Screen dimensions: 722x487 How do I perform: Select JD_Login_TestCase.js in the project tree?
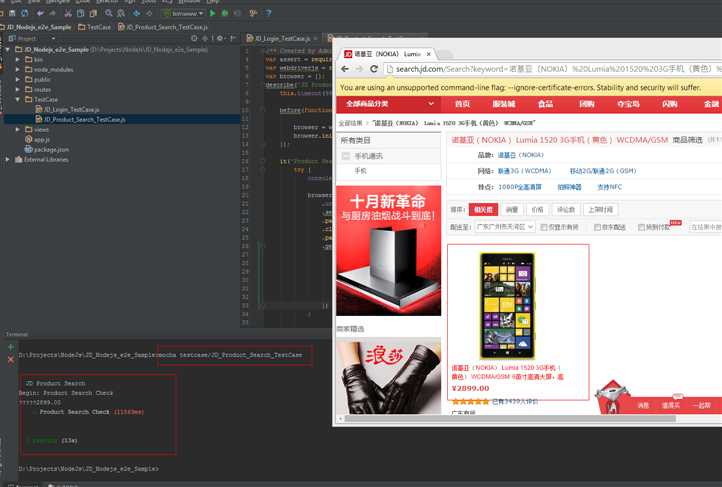click(x=67, y=110)
